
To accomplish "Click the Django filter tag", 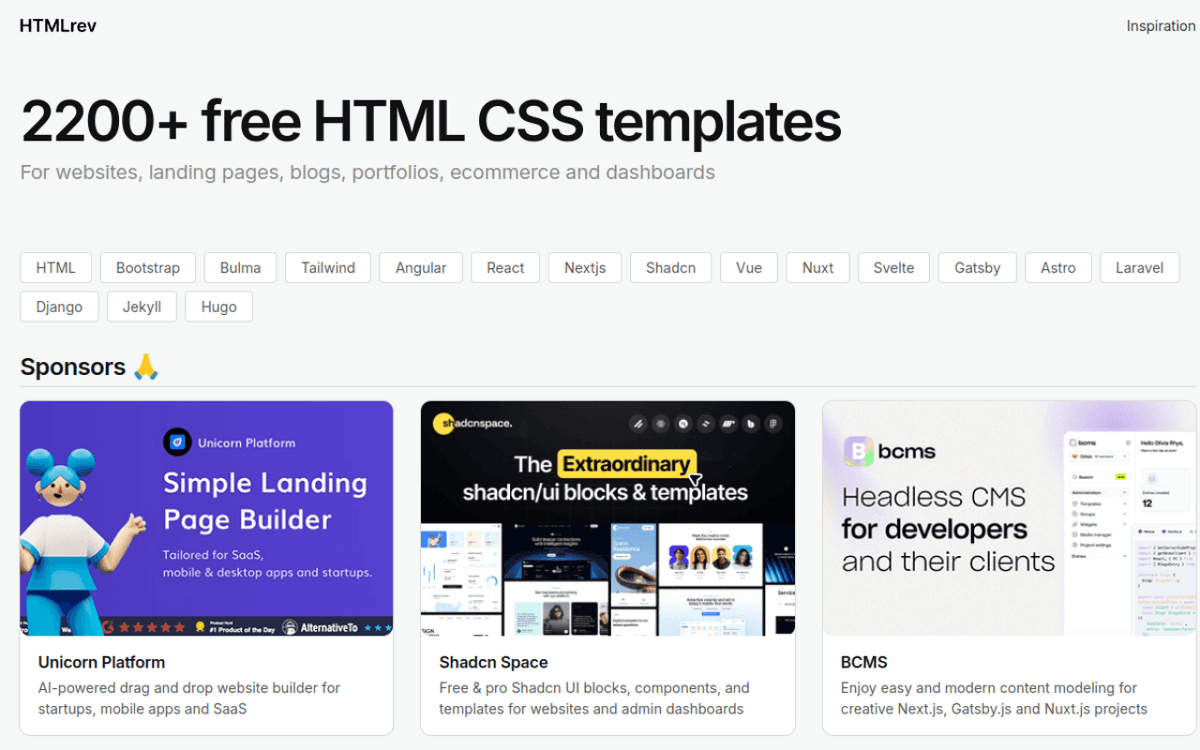I will 59,307.
